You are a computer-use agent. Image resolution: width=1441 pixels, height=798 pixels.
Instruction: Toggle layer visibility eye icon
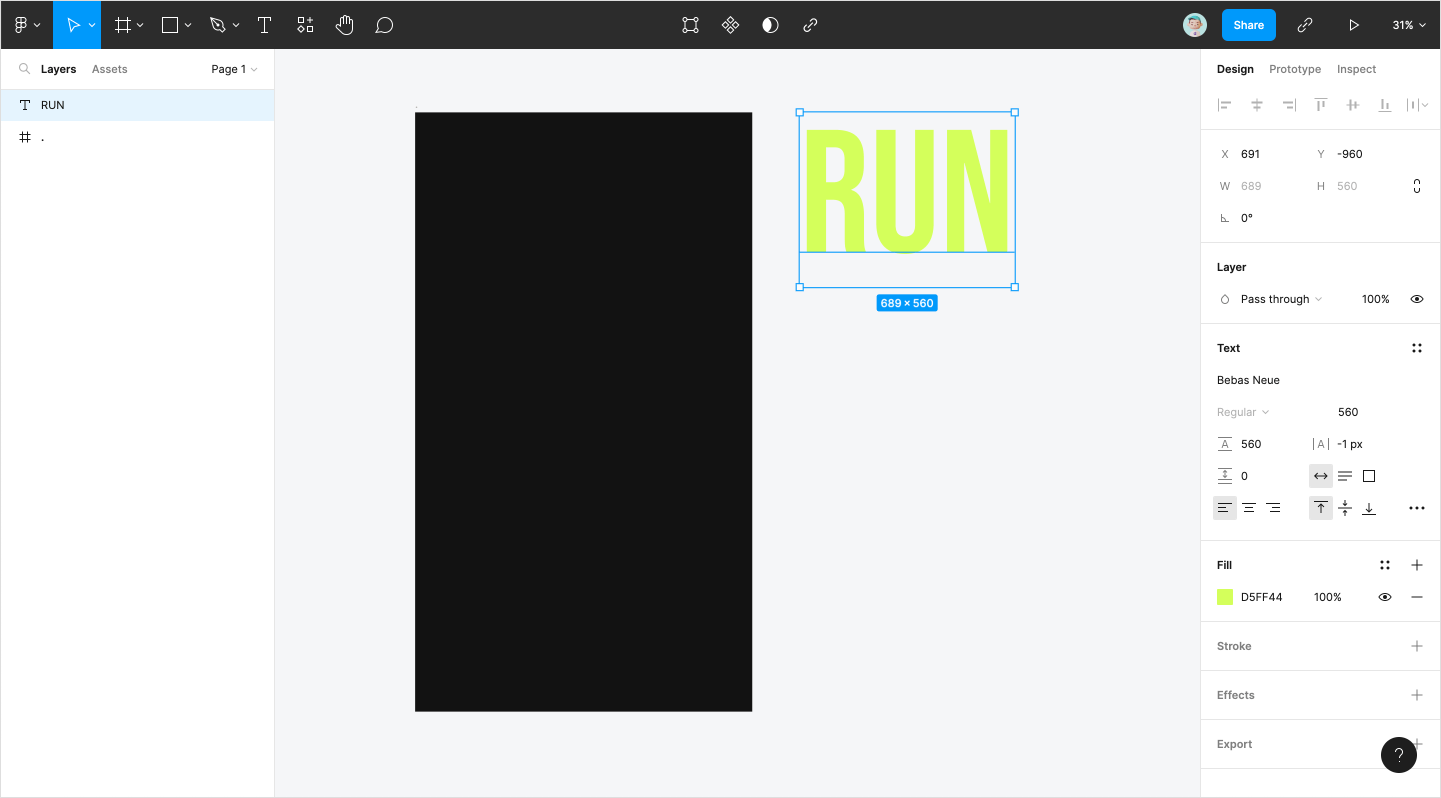click(x=1416, y=299)
